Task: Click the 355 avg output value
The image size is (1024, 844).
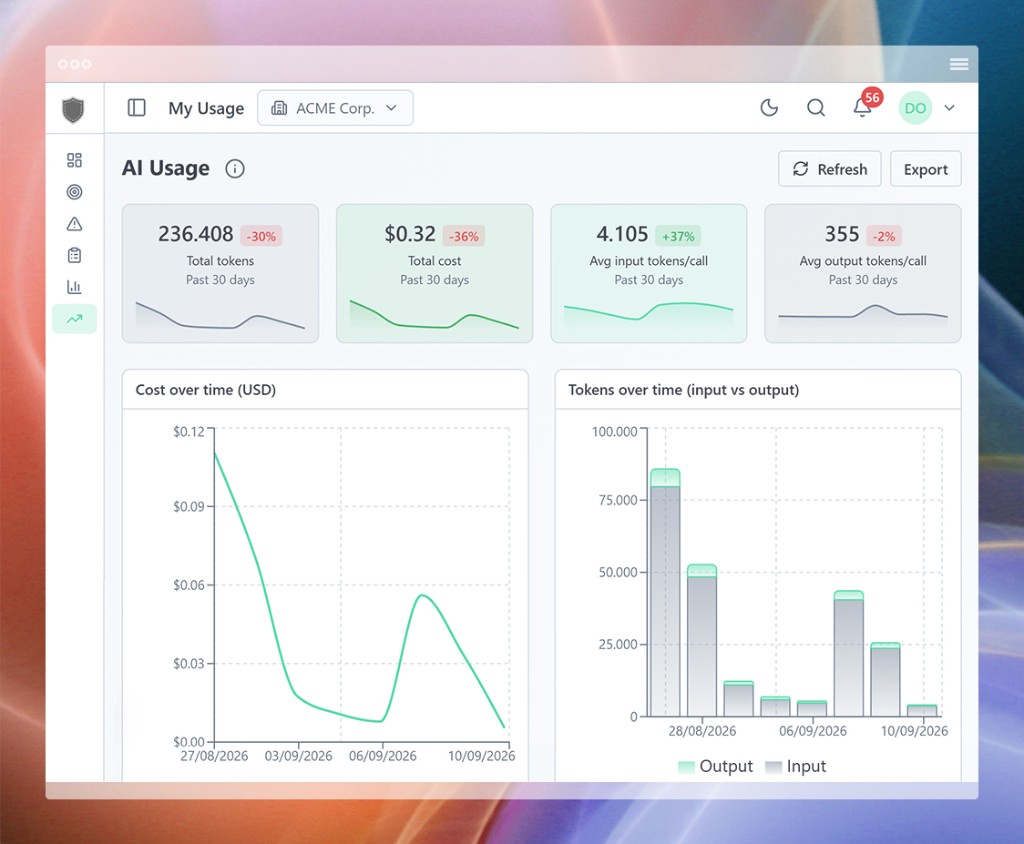Action: tap(842, 234)
